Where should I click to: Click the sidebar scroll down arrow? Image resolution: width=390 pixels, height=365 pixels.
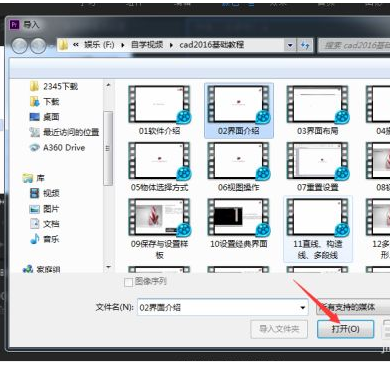108,267
